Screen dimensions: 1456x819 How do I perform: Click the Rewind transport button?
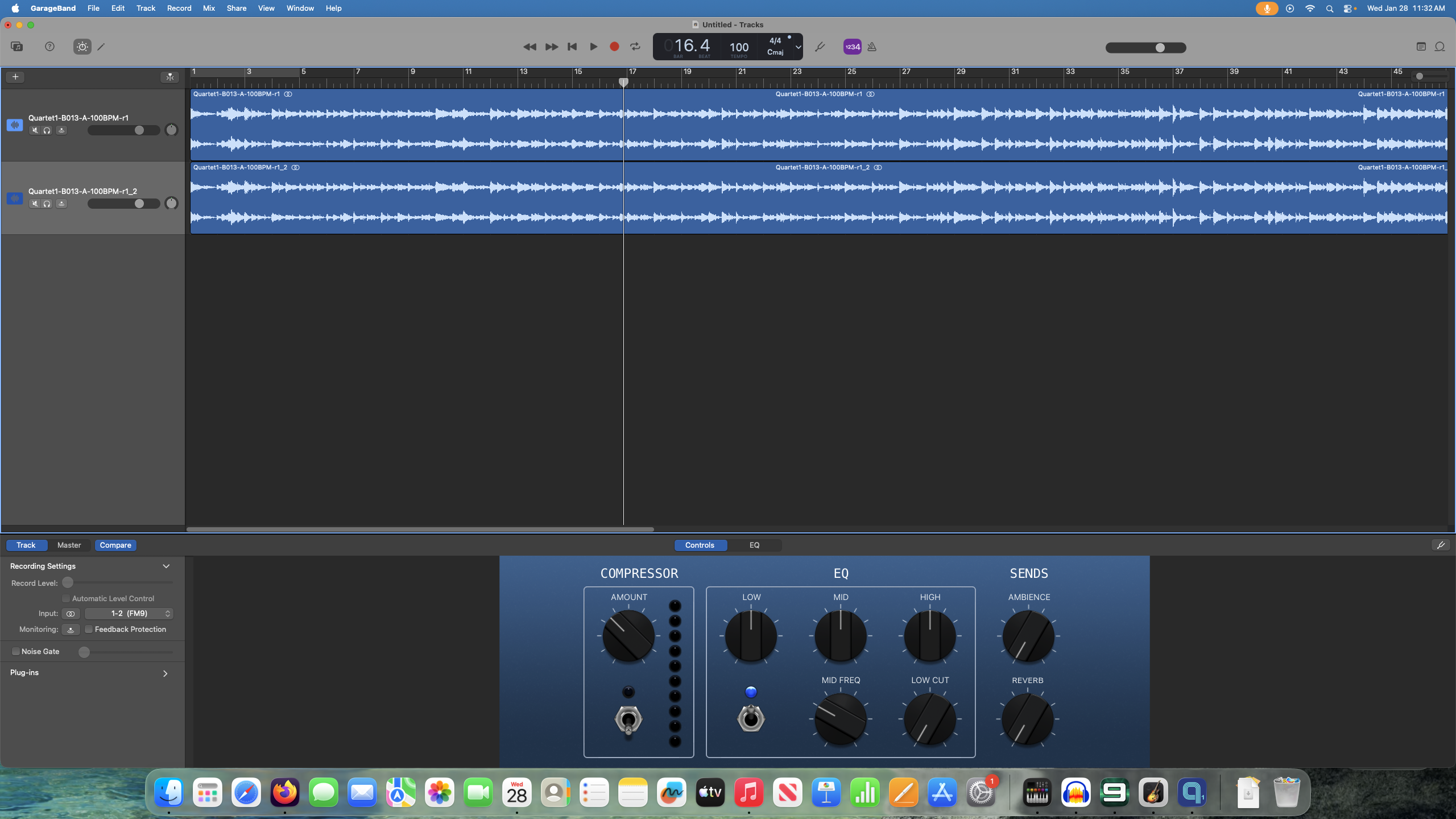(530, 47)
